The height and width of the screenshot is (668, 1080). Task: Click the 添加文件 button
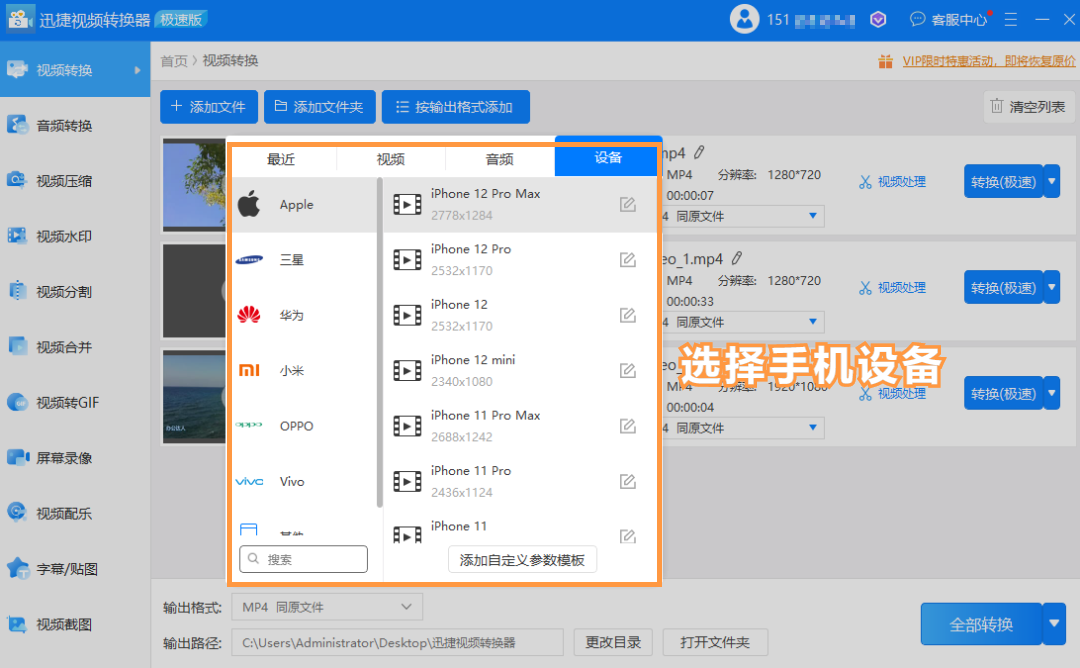(209, 107)
